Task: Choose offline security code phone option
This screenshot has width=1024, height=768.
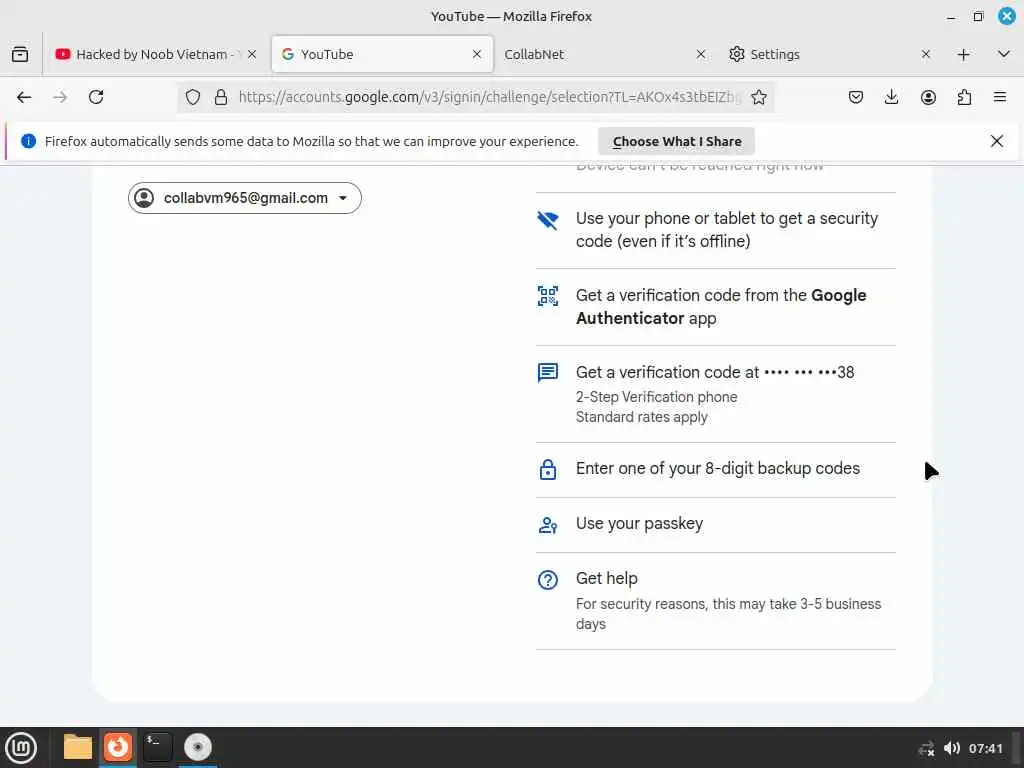Action: [716, 231]
